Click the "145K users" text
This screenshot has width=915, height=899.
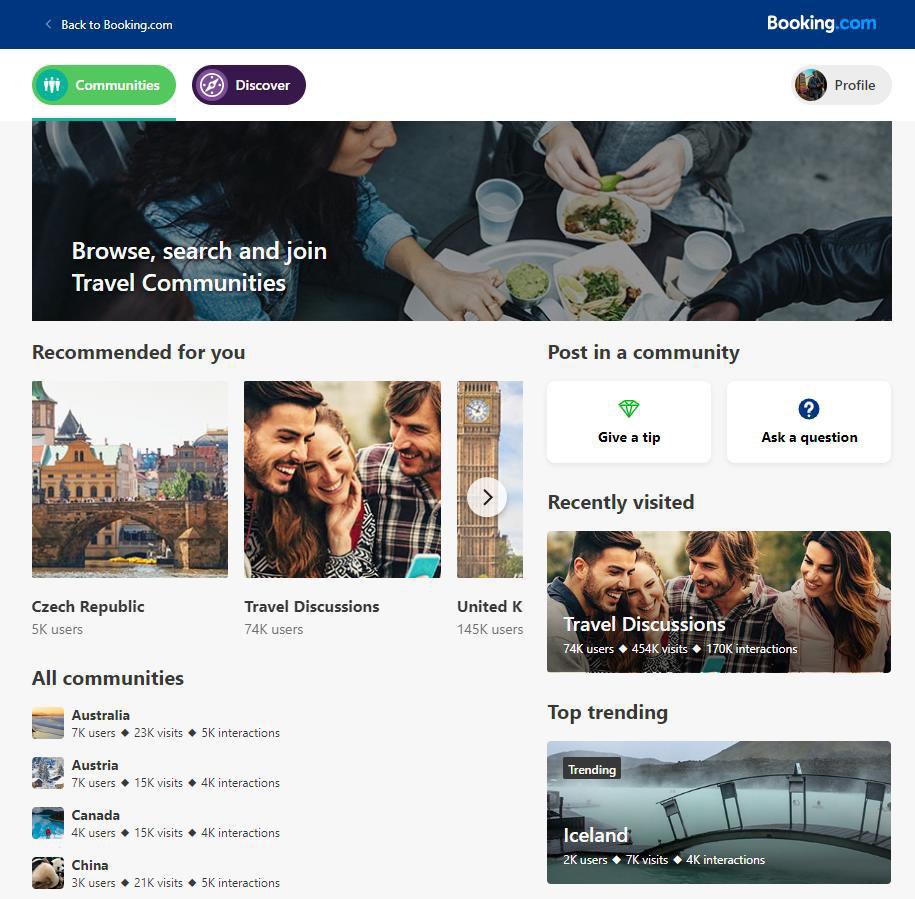490,629
